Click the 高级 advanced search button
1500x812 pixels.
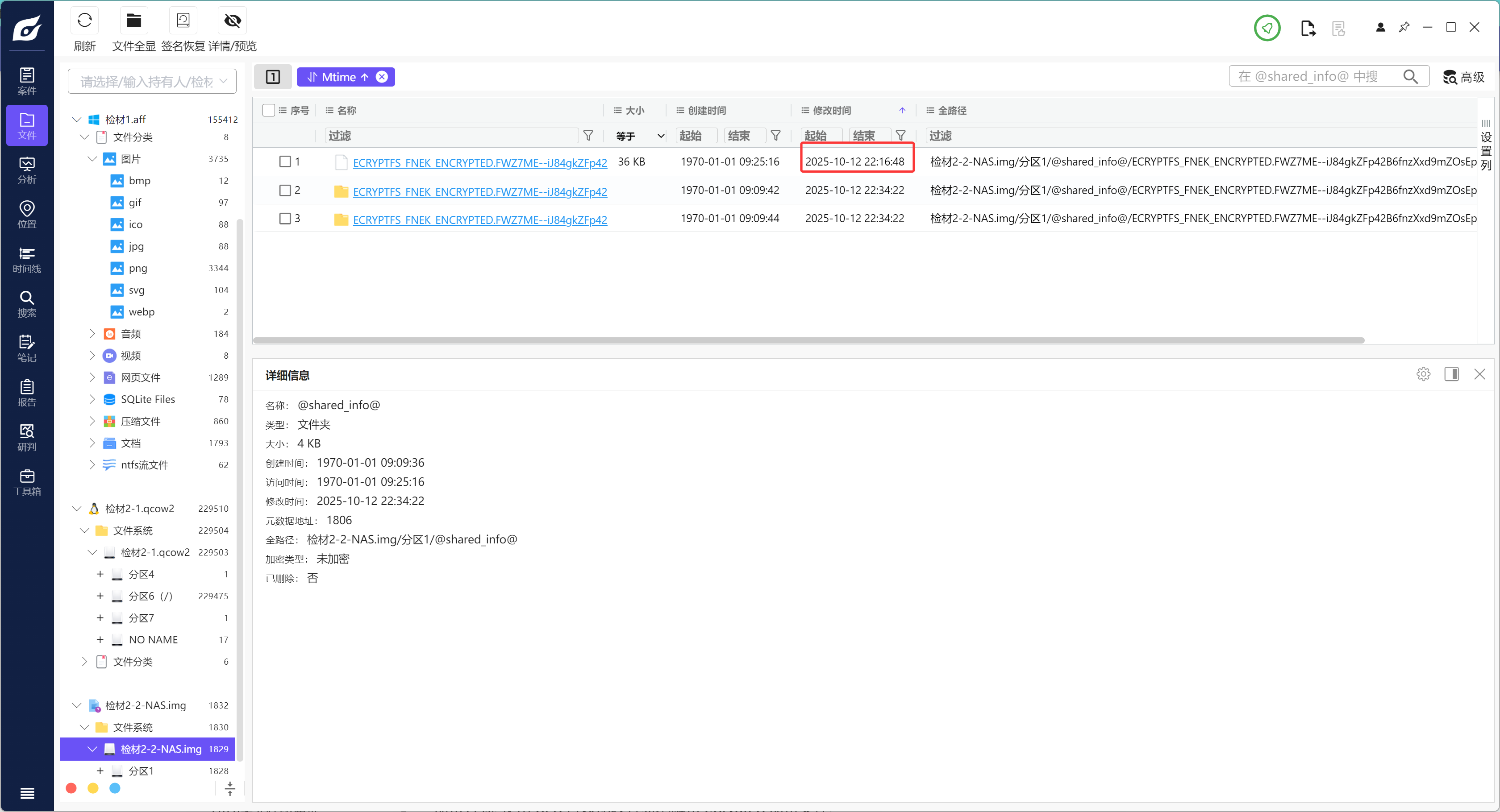point(1463,77)
